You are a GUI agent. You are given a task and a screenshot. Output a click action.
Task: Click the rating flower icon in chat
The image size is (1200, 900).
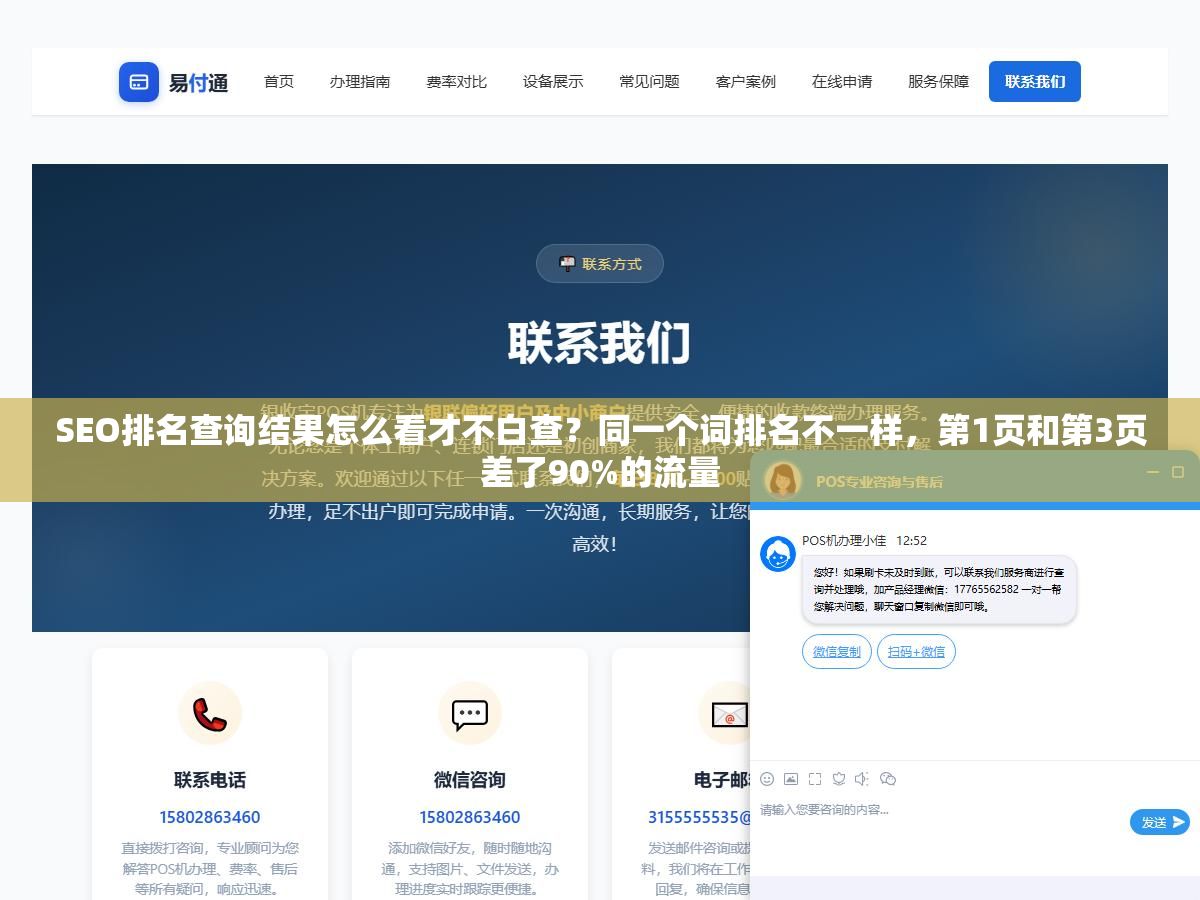point(839,779)
